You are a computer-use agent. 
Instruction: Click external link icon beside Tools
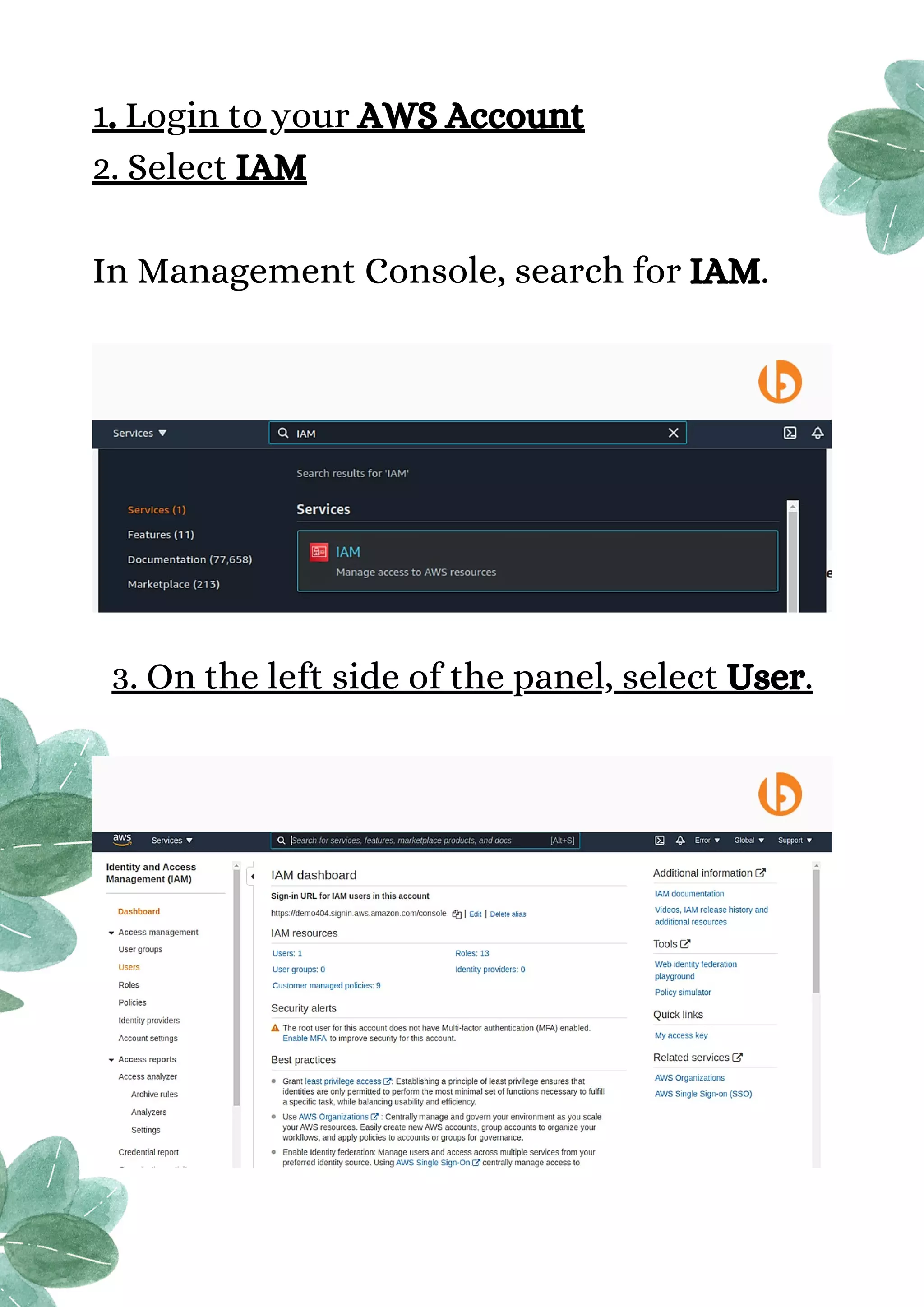coord(685,943)
